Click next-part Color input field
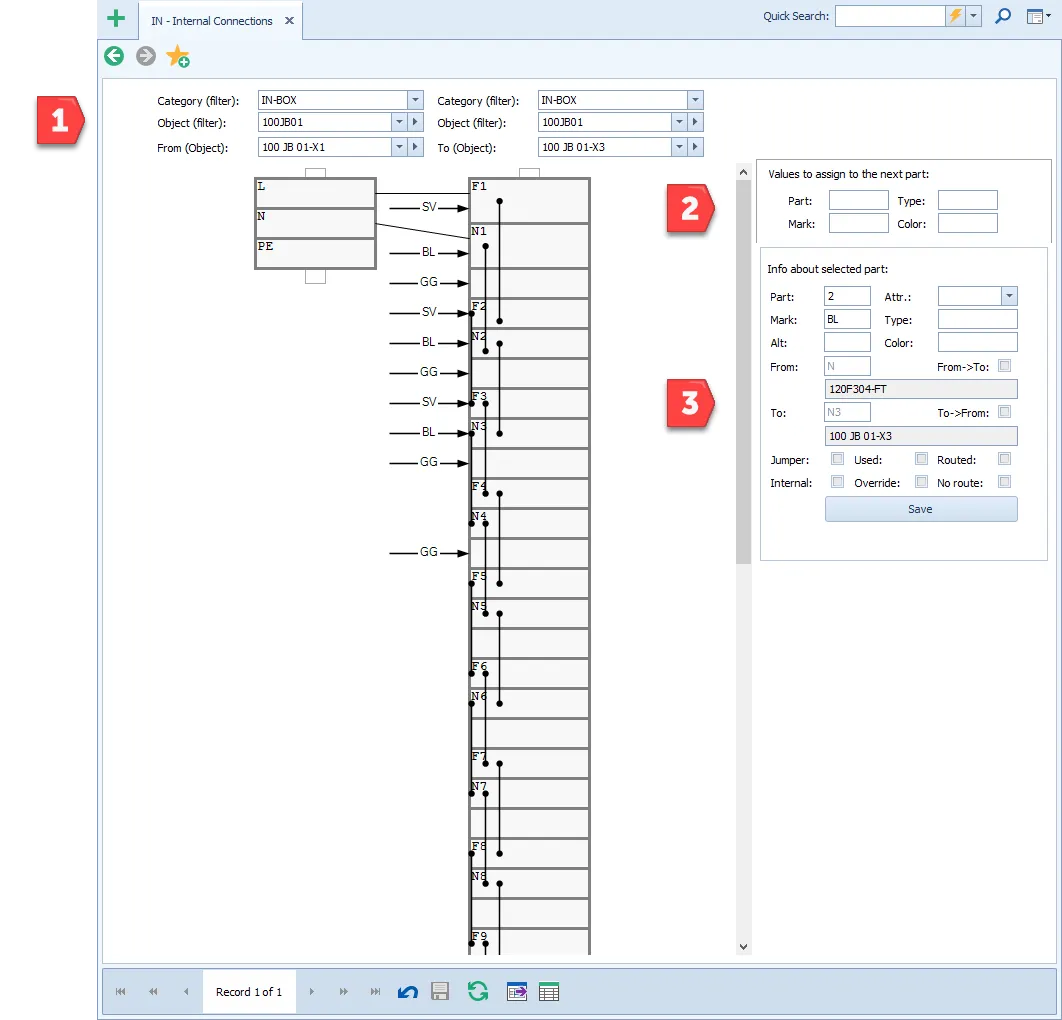Viewport: 1062px width, 1020px height. click(967, 224)
